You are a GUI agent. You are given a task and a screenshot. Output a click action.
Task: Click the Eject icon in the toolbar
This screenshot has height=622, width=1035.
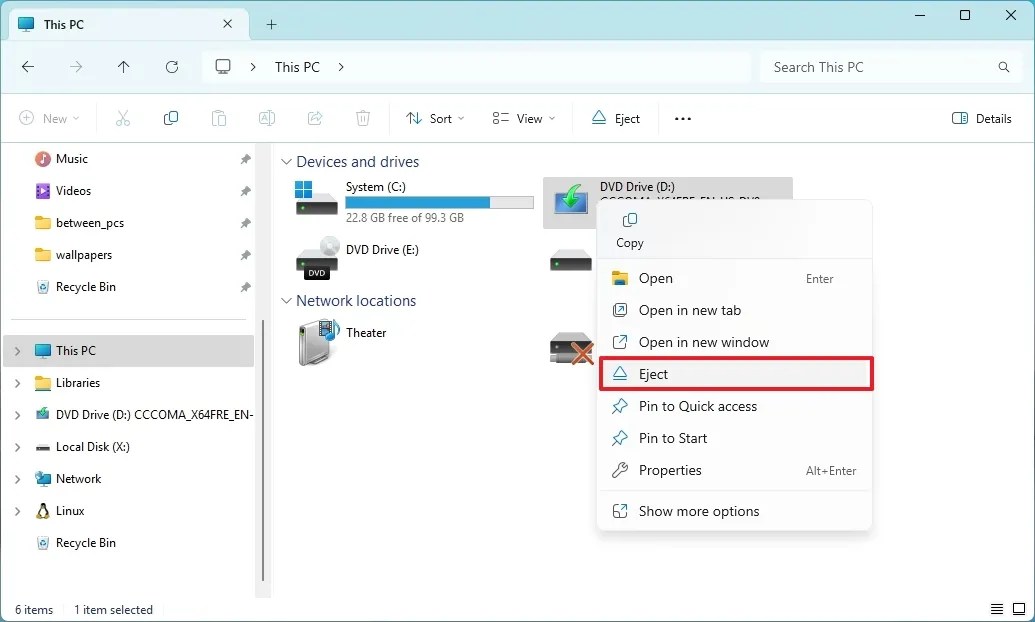(x=615, y=118)
